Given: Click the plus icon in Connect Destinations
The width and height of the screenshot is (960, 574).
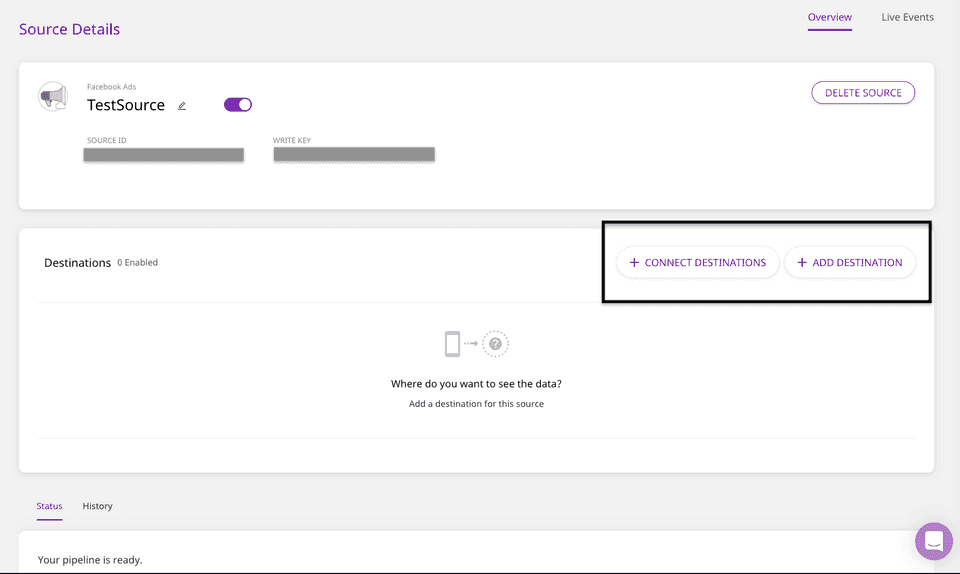Looking at the screenshot, I should click(634, 263).
